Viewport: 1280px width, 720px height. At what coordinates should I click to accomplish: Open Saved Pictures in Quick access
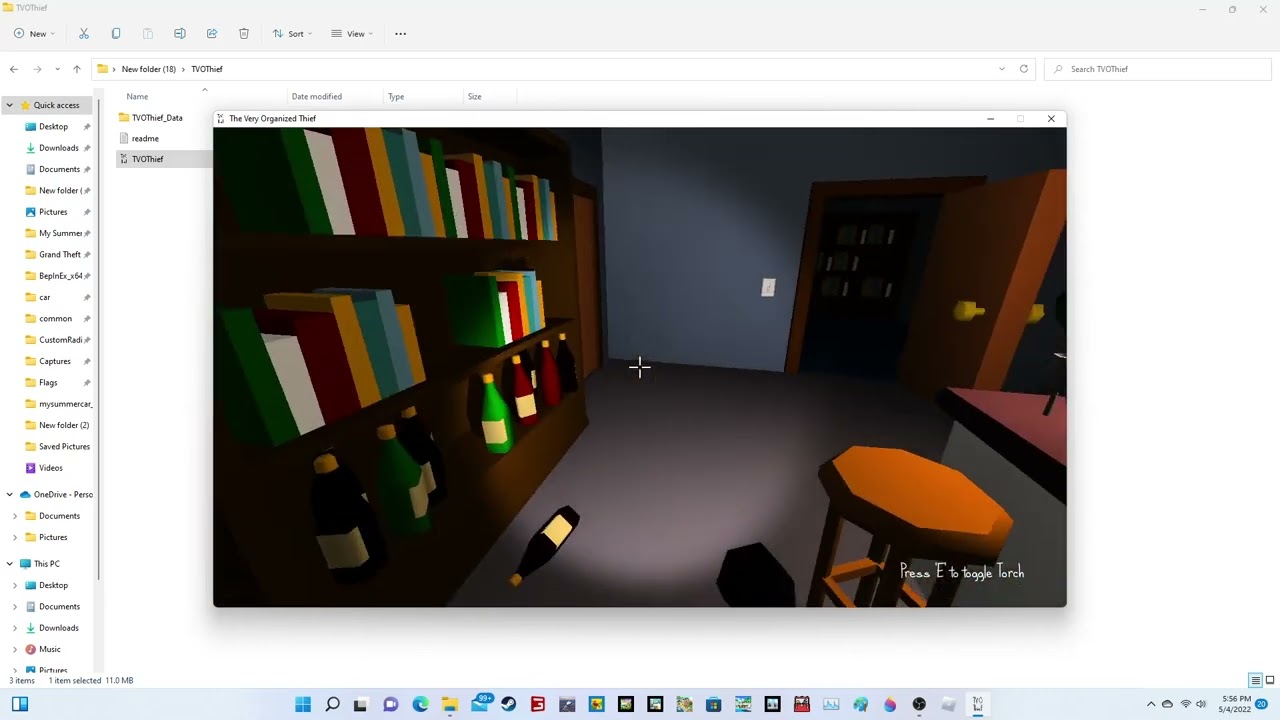pos(64,447)
